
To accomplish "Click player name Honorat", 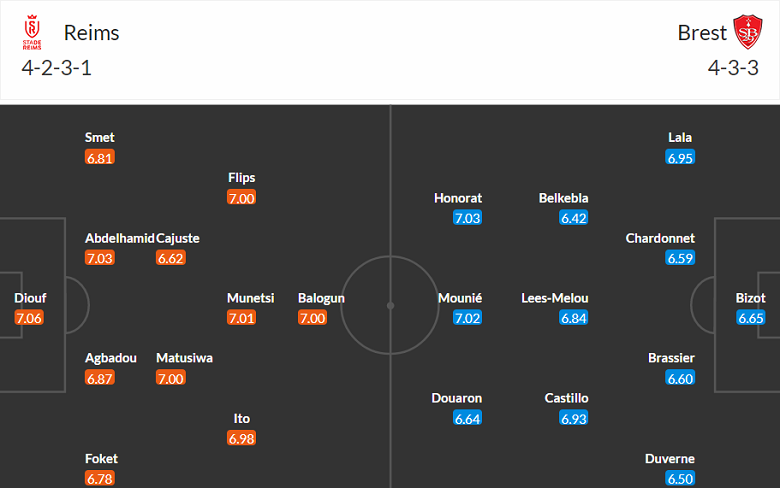I will pos(458,198).
